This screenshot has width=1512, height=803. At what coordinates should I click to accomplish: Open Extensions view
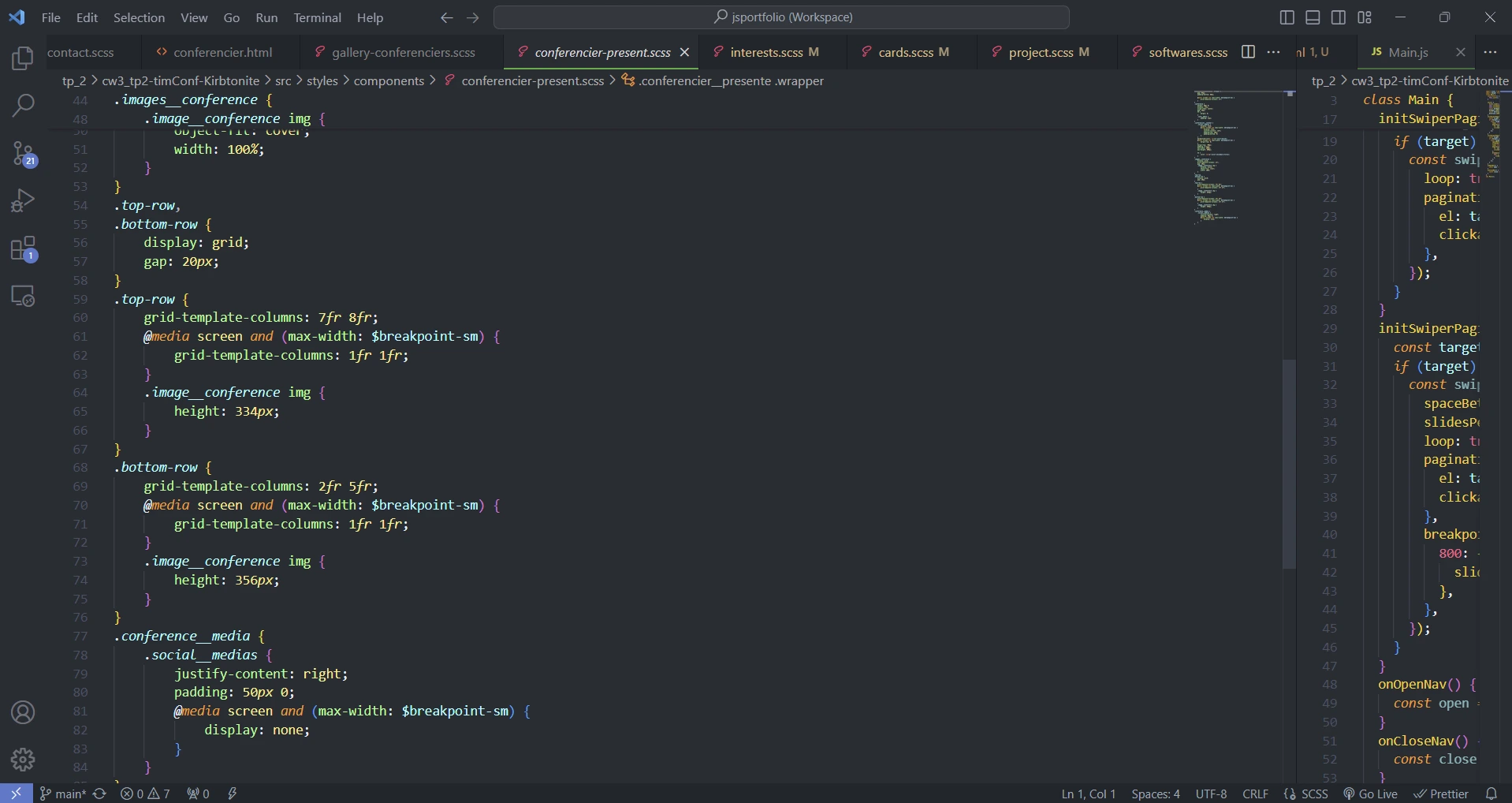pos(23,249)
